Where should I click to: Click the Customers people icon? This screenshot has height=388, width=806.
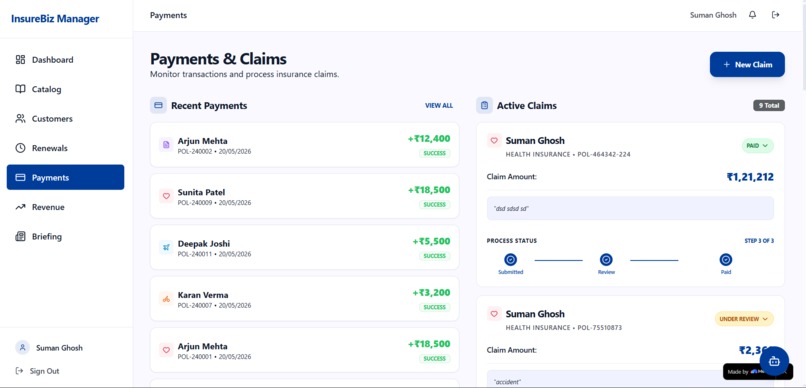20,119
